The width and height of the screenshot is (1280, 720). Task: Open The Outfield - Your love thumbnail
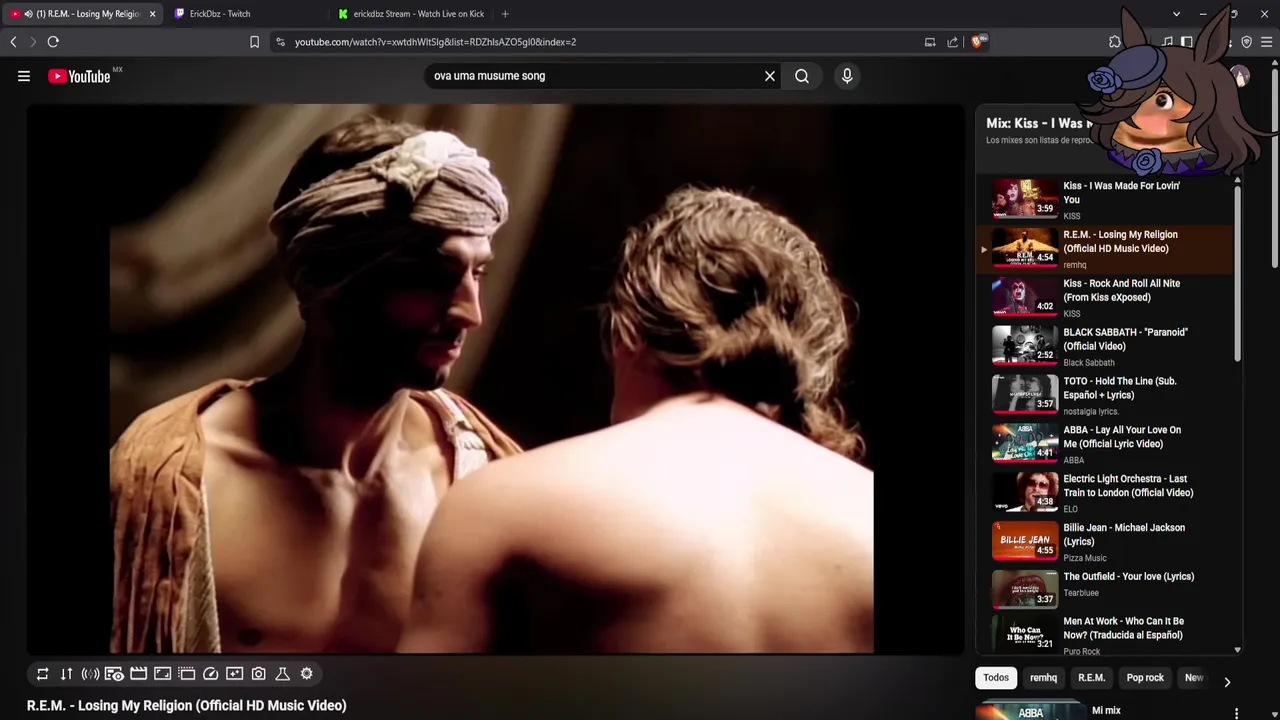click(1025, 590)
